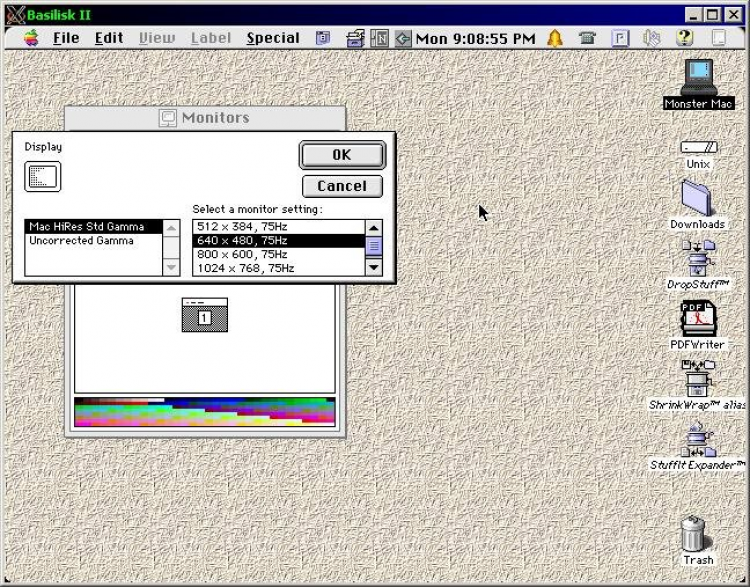
Task: Open the Special menu
Action: pos(273,38)
